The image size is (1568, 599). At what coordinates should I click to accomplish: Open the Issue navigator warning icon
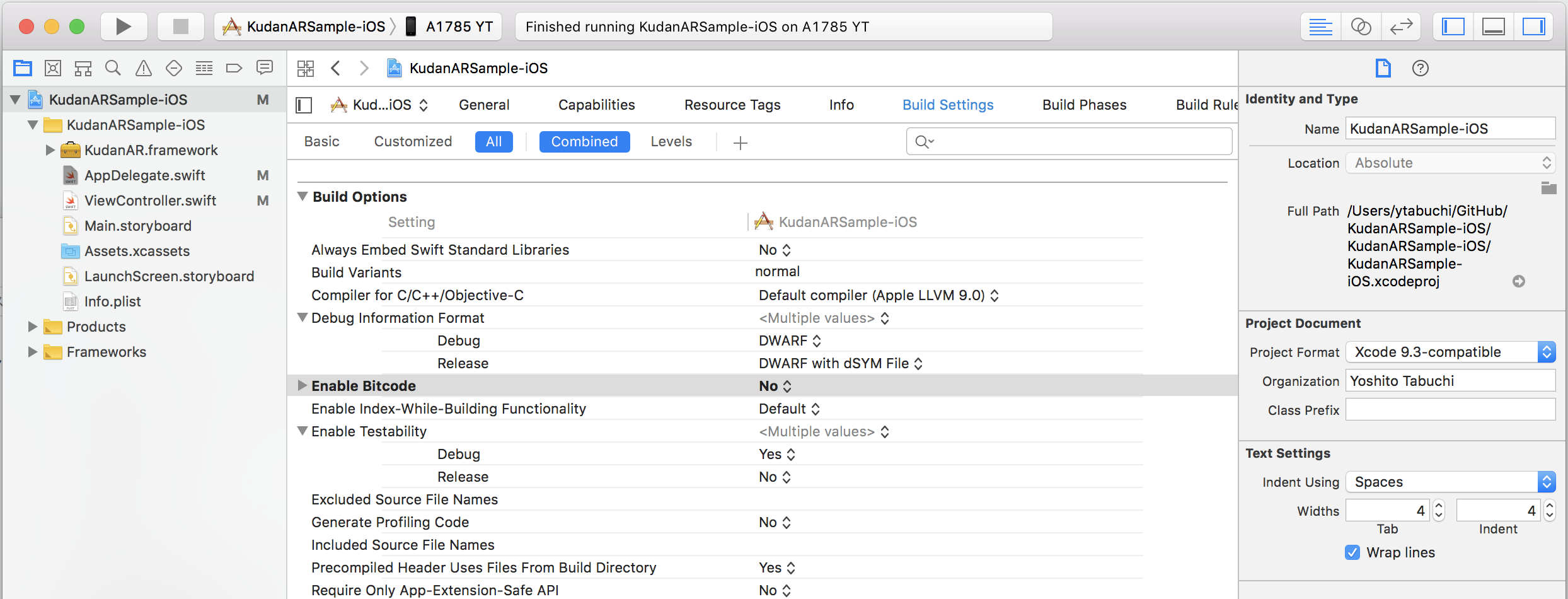[x=144, y=68]
